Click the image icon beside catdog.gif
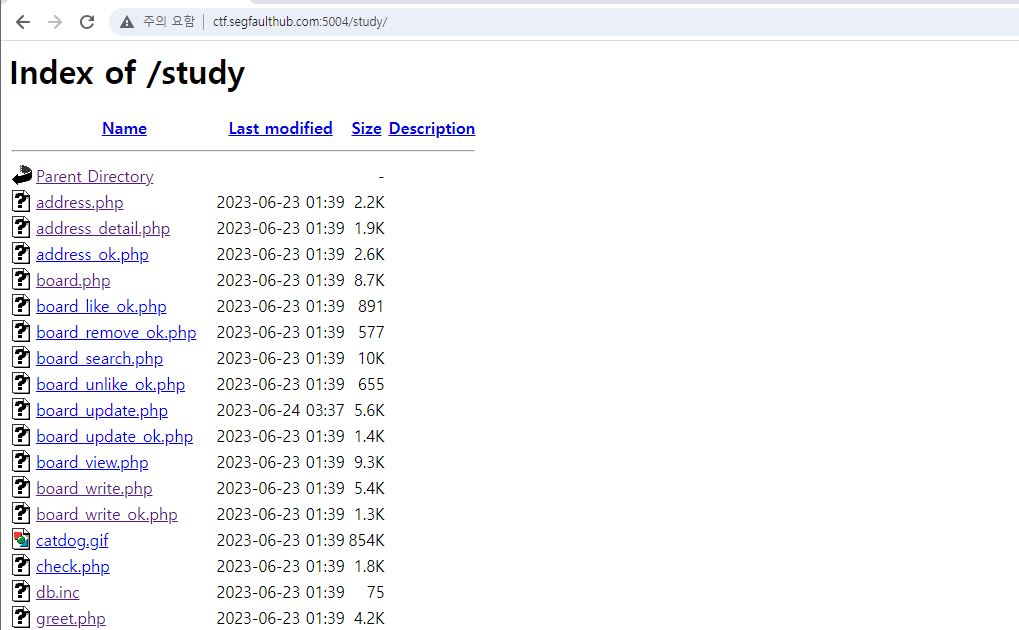This screenshot has width=1019, height=630. click(x=21, y=539)
